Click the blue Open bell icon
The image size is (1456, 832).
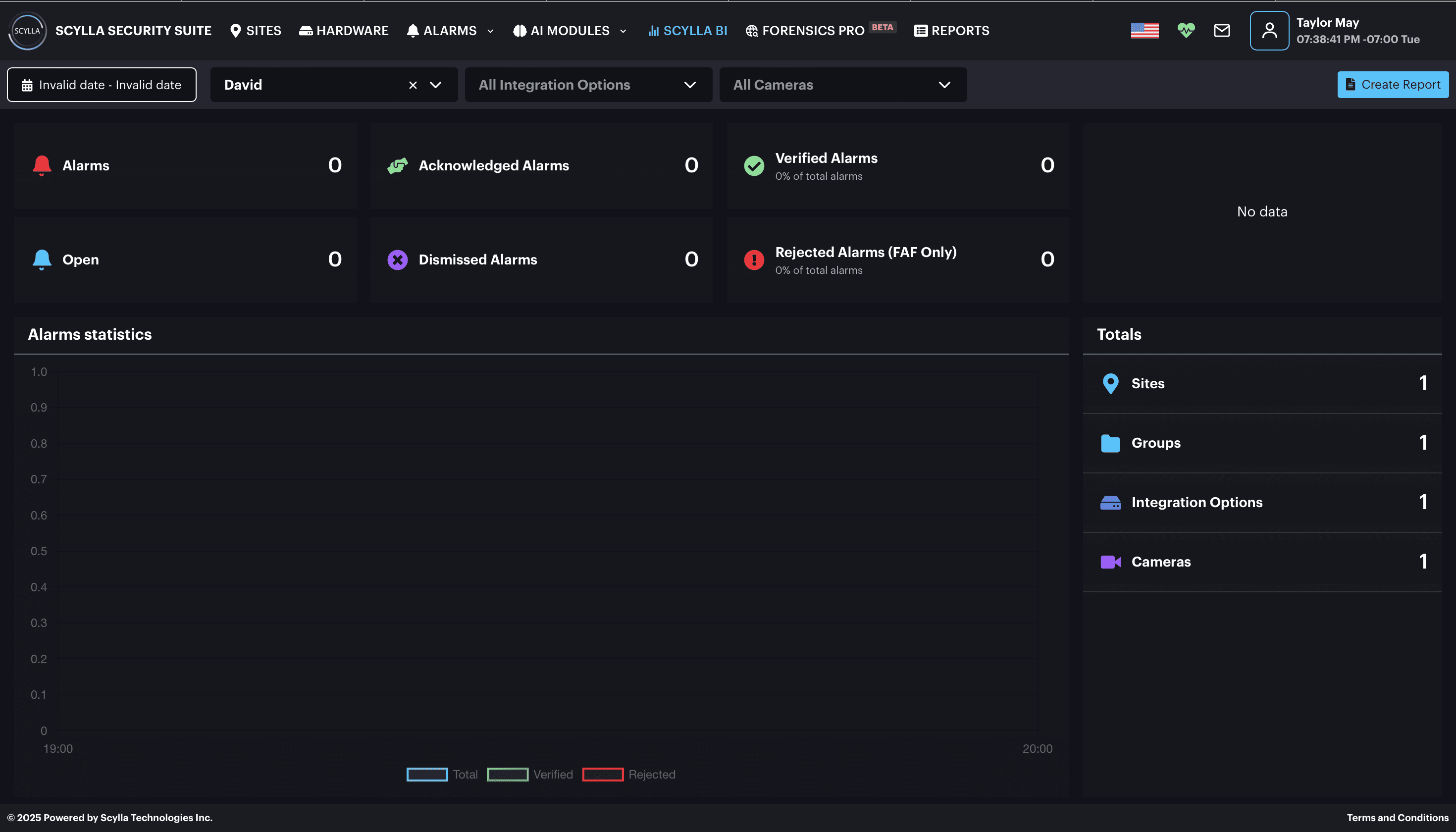pyautogui.click(x=42, y=260)
